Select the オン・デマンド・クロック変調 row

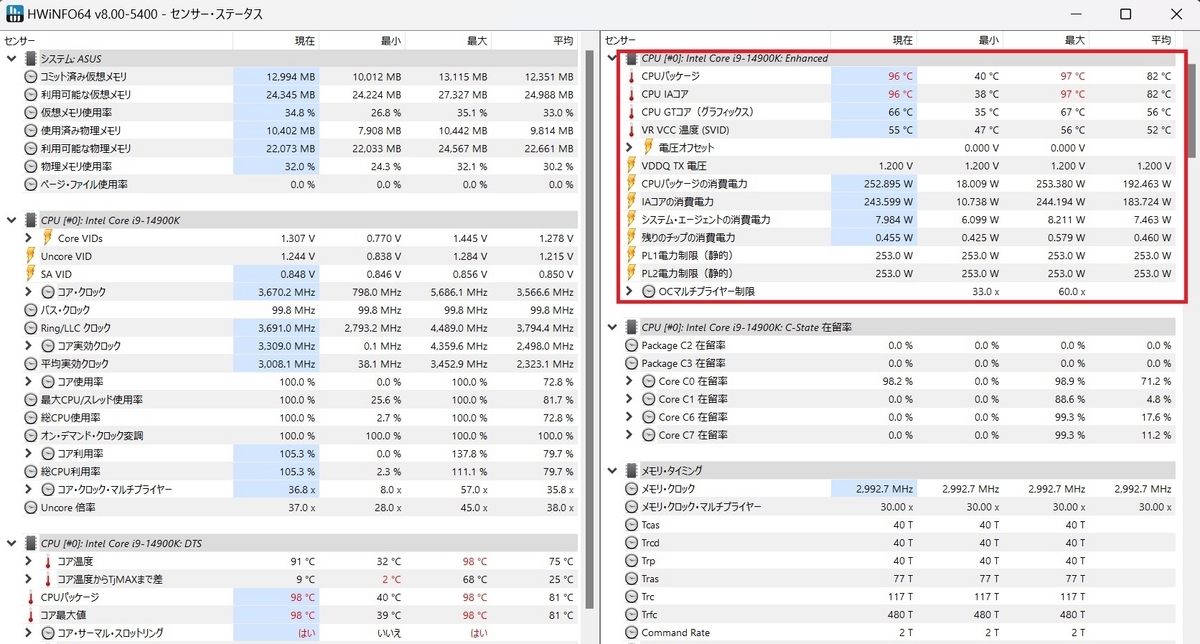290,436
